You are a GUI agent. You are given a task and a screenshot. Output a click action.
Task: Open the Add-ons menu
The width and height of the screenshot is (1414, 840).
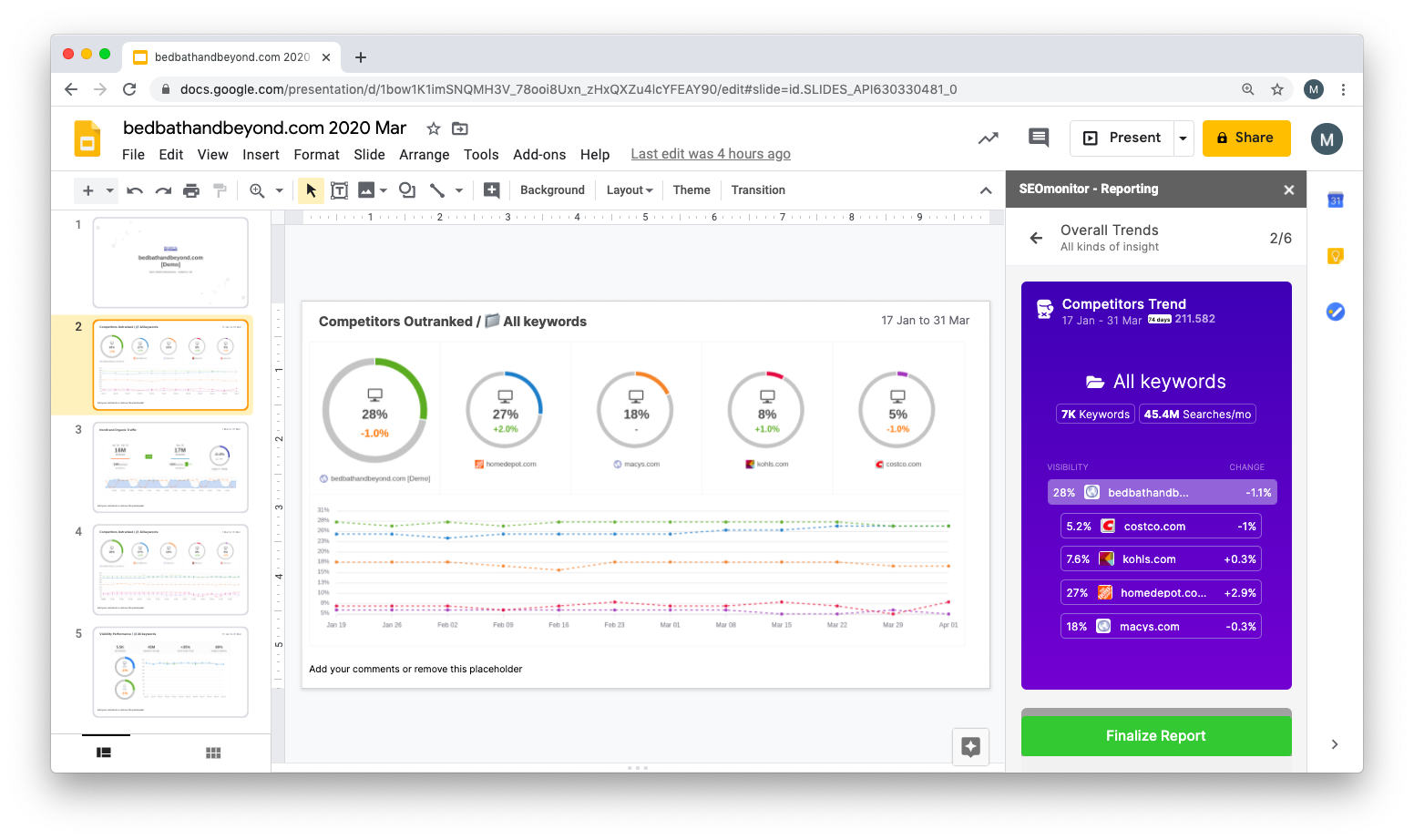point(539,155)
